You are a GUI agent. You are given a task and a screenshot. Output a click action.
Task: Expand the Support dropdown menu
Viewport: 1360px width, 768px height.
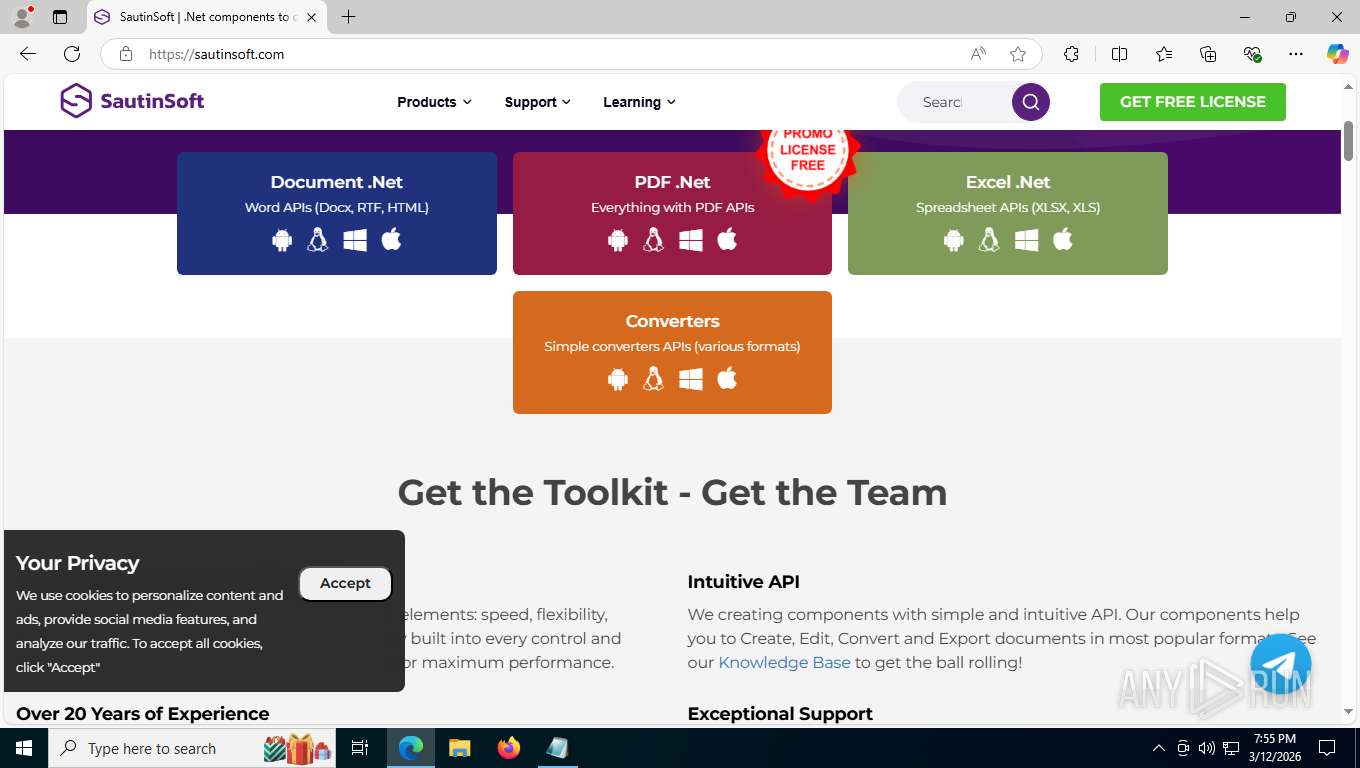coord(538,102)
